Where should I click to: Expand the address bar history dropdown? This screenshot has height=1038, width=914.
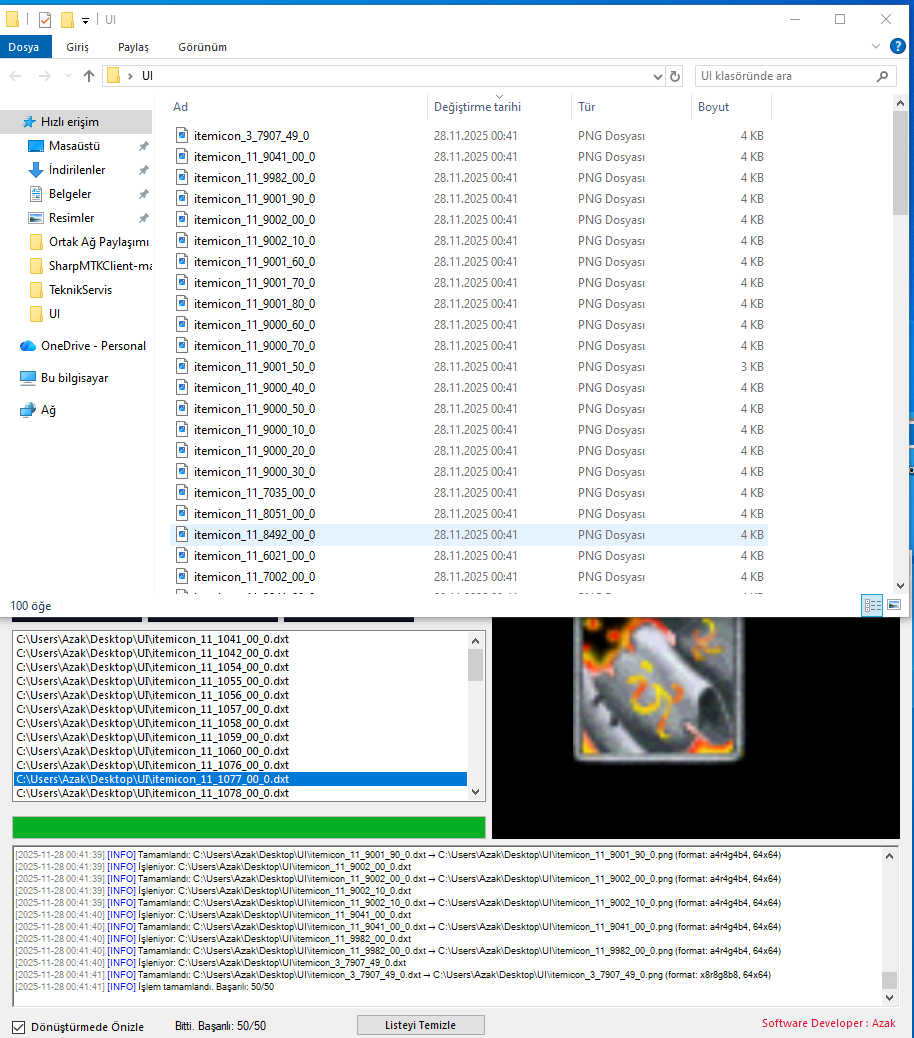pos(657,76)
